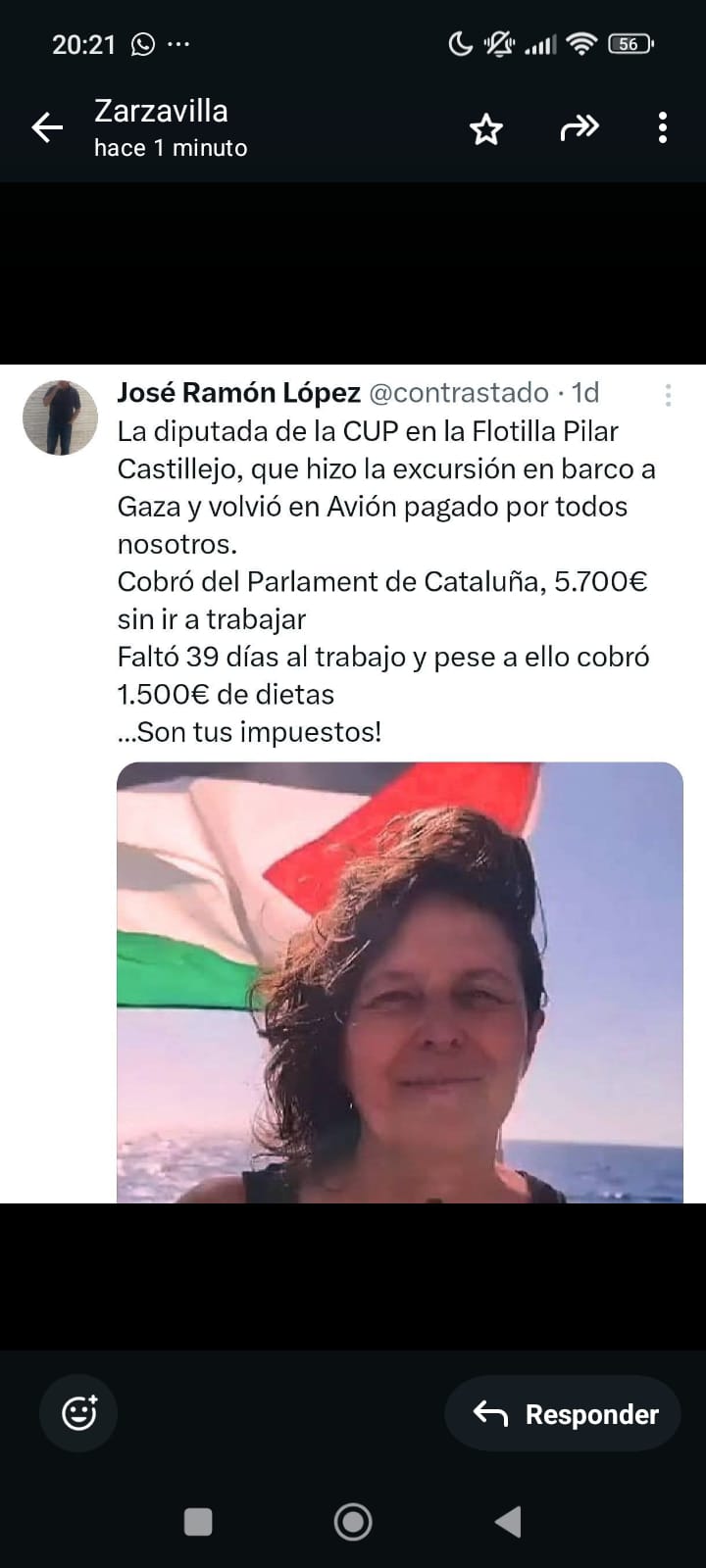Image resolution: width=706 pixels, height=1568 pixels.
Task: Tap the WhatsApp notification icon in status bar
Action: [x=143, y=44]
